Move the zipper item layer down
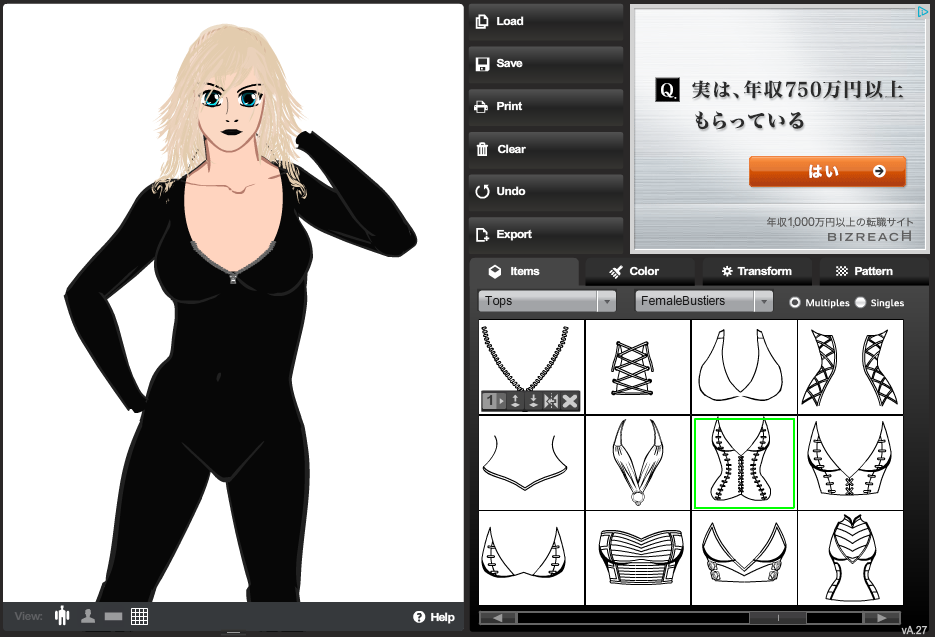This screenshot has width=936, height=637. coord(533,401)
